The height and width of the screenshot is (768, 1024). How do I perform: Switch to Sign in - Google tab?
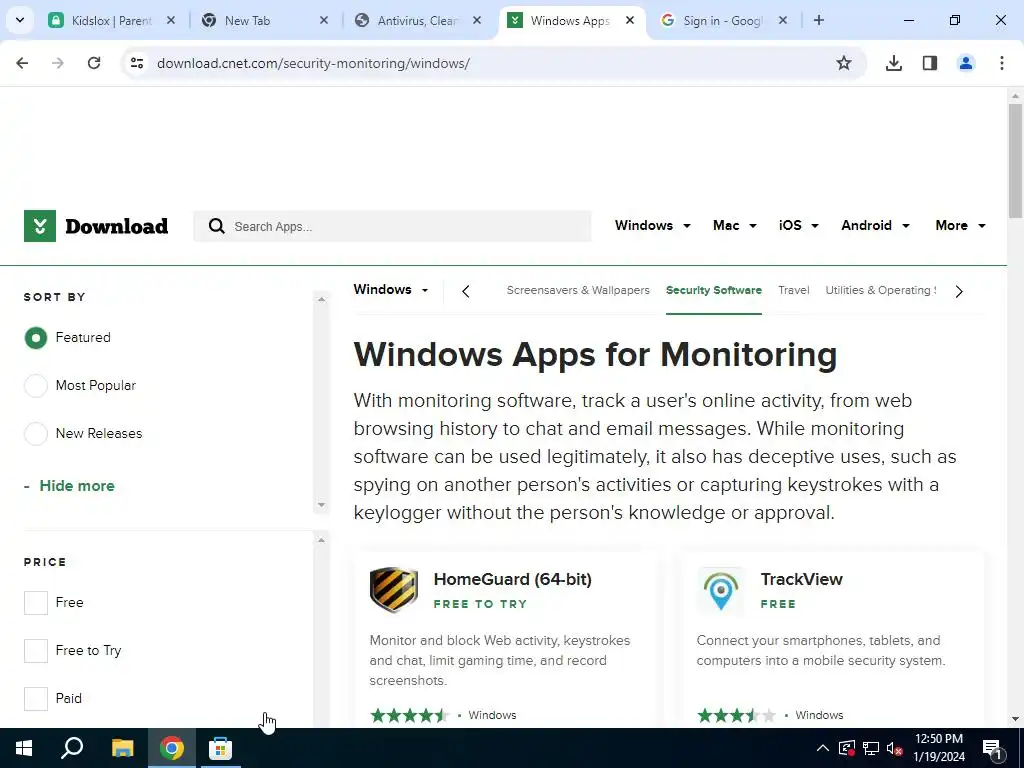[722, 20]
